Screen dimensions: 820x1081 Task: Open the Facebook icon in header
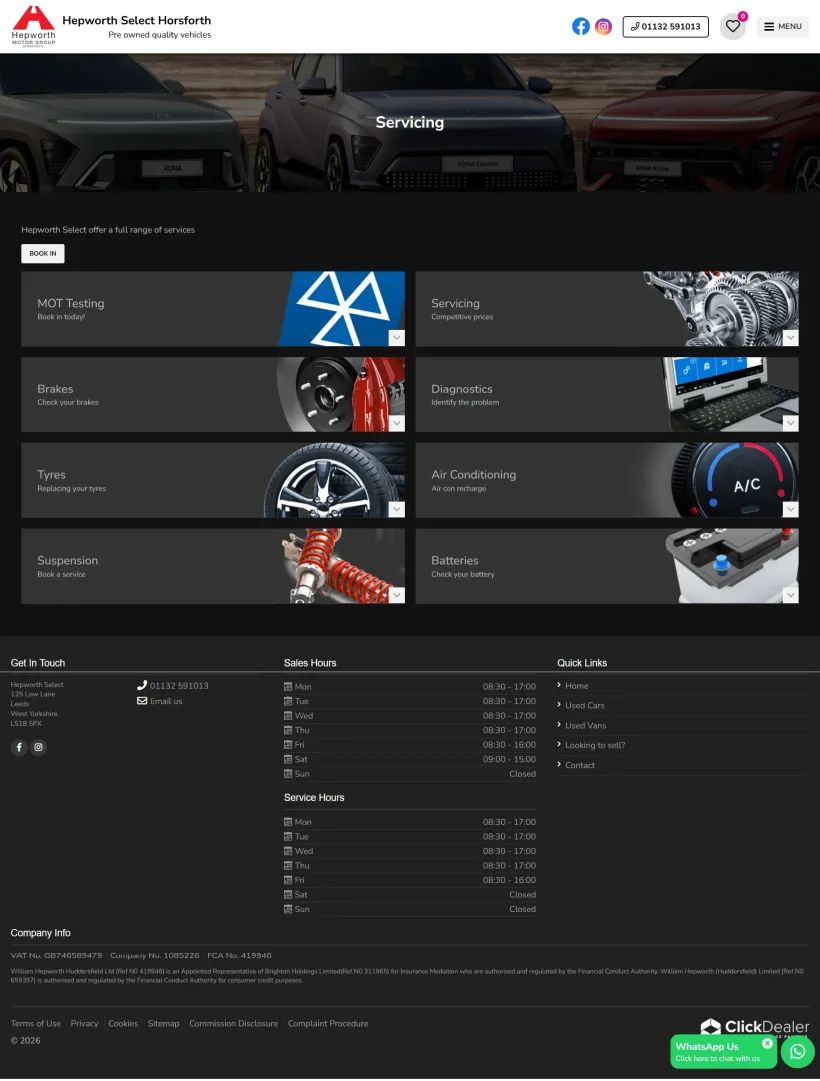point(581,27)
